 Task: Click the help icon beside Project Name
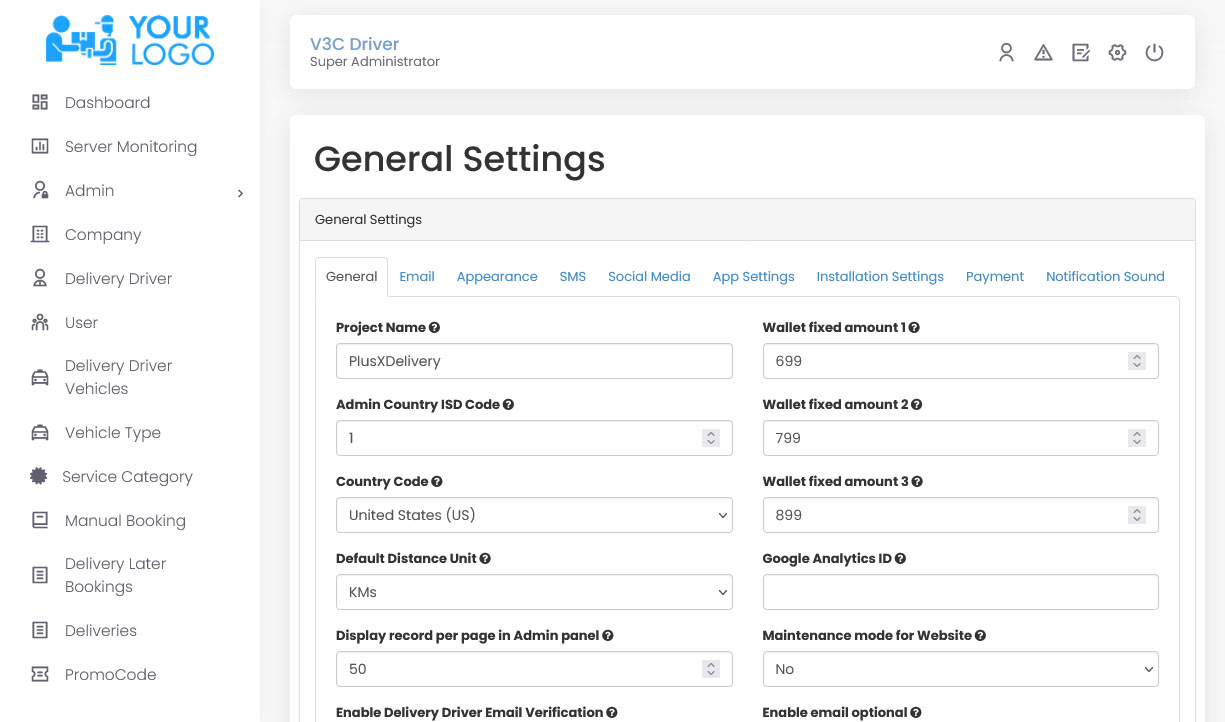434,328
